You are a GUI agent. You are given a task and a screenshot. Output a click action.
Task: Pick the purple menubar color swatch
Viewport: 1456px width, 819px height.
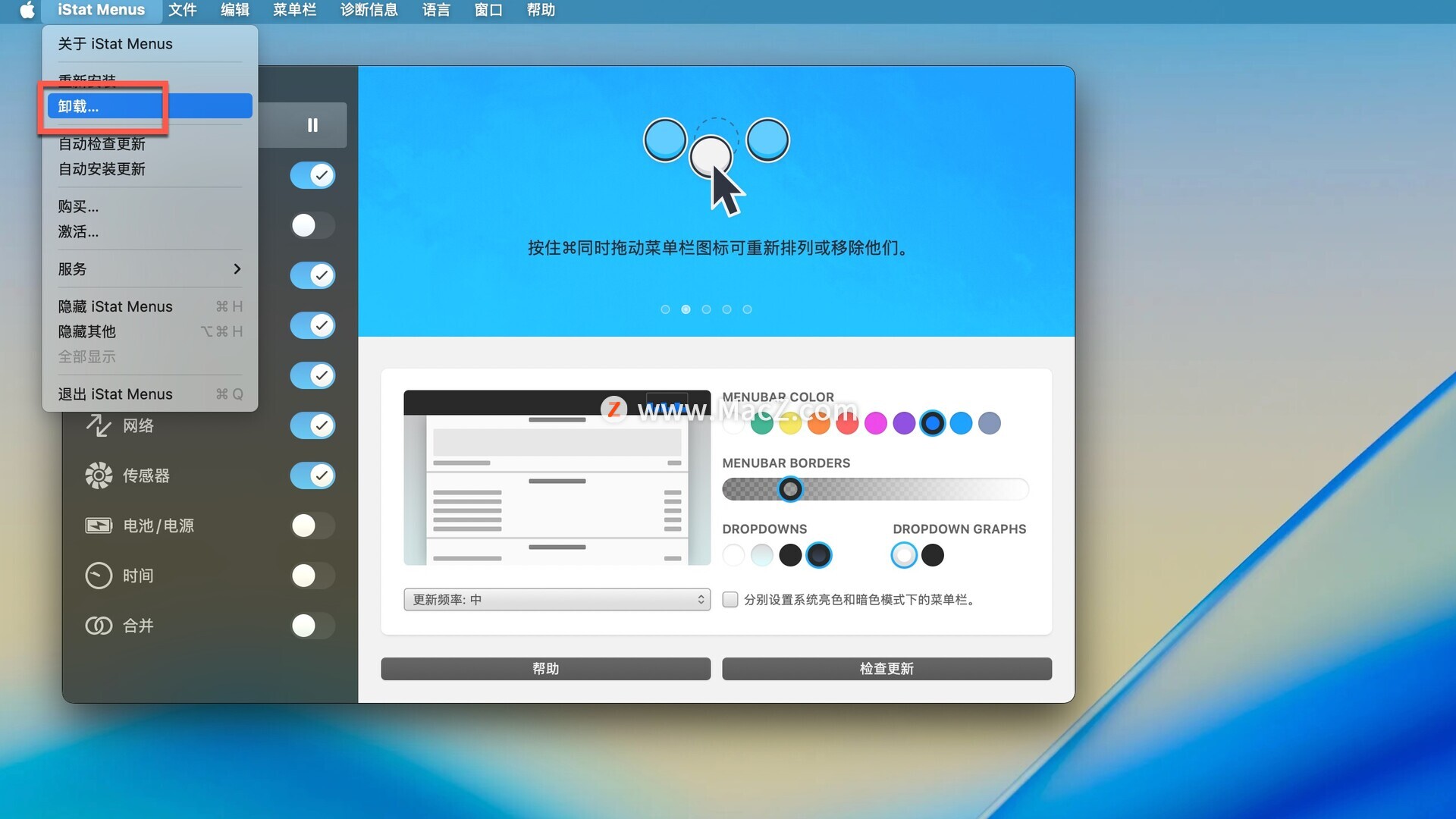click(x=904, y=423)
